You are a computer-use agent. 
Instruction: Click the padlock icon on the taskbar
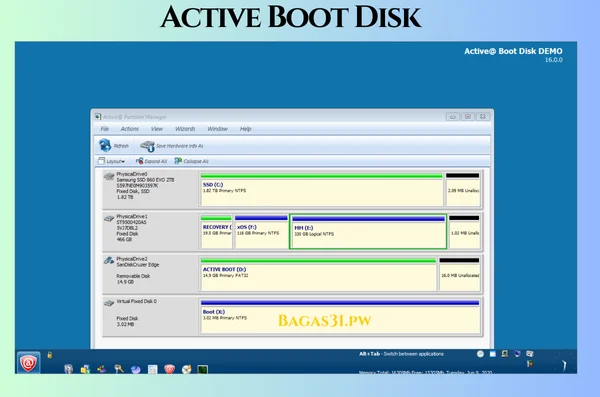pos(50,355)
